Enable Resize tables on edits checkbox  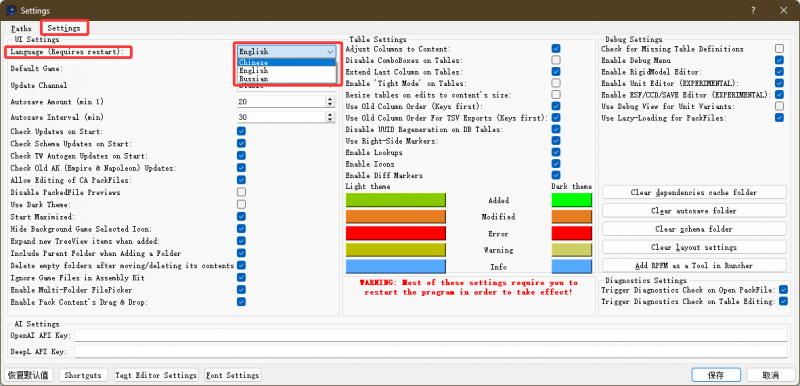click(556, 95)
